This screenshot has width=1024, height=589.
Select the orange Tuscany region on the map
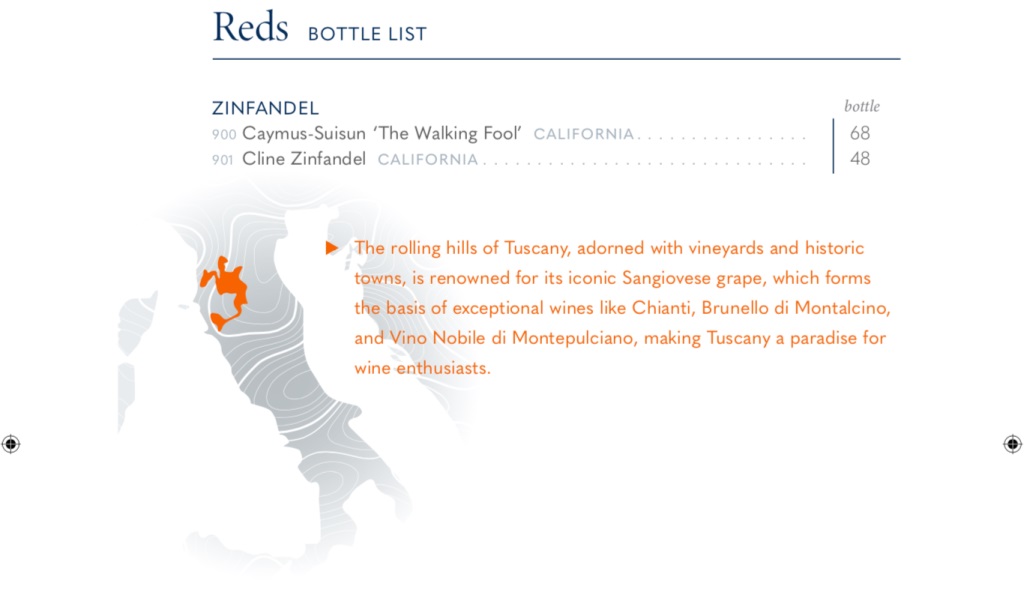point(227,289)
